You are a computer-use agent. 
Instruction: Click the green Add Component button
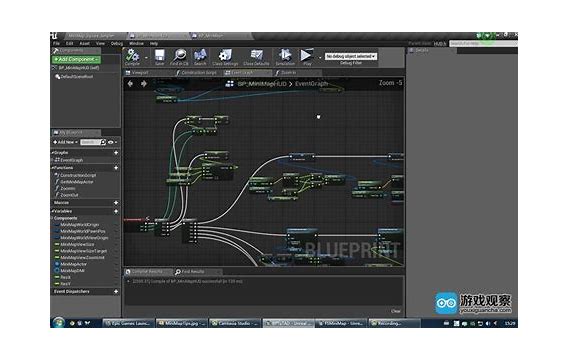point(76,59)
